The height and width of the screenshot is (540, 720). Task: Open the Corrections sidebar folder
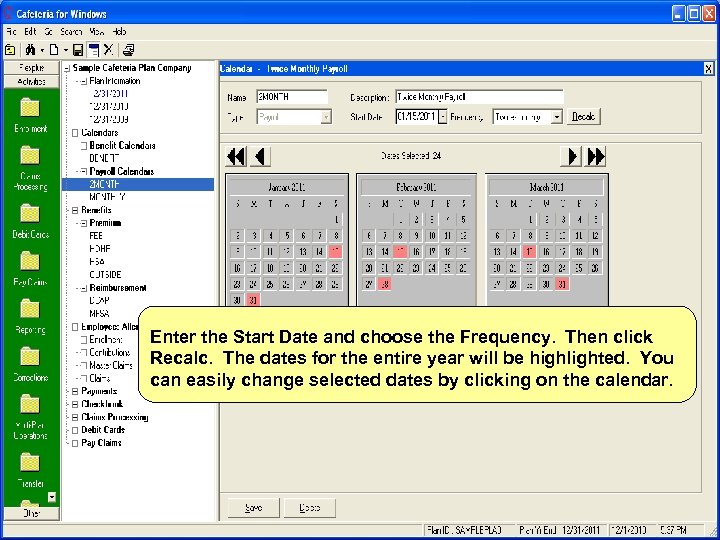pyautogui.click(x=30, y=357)
